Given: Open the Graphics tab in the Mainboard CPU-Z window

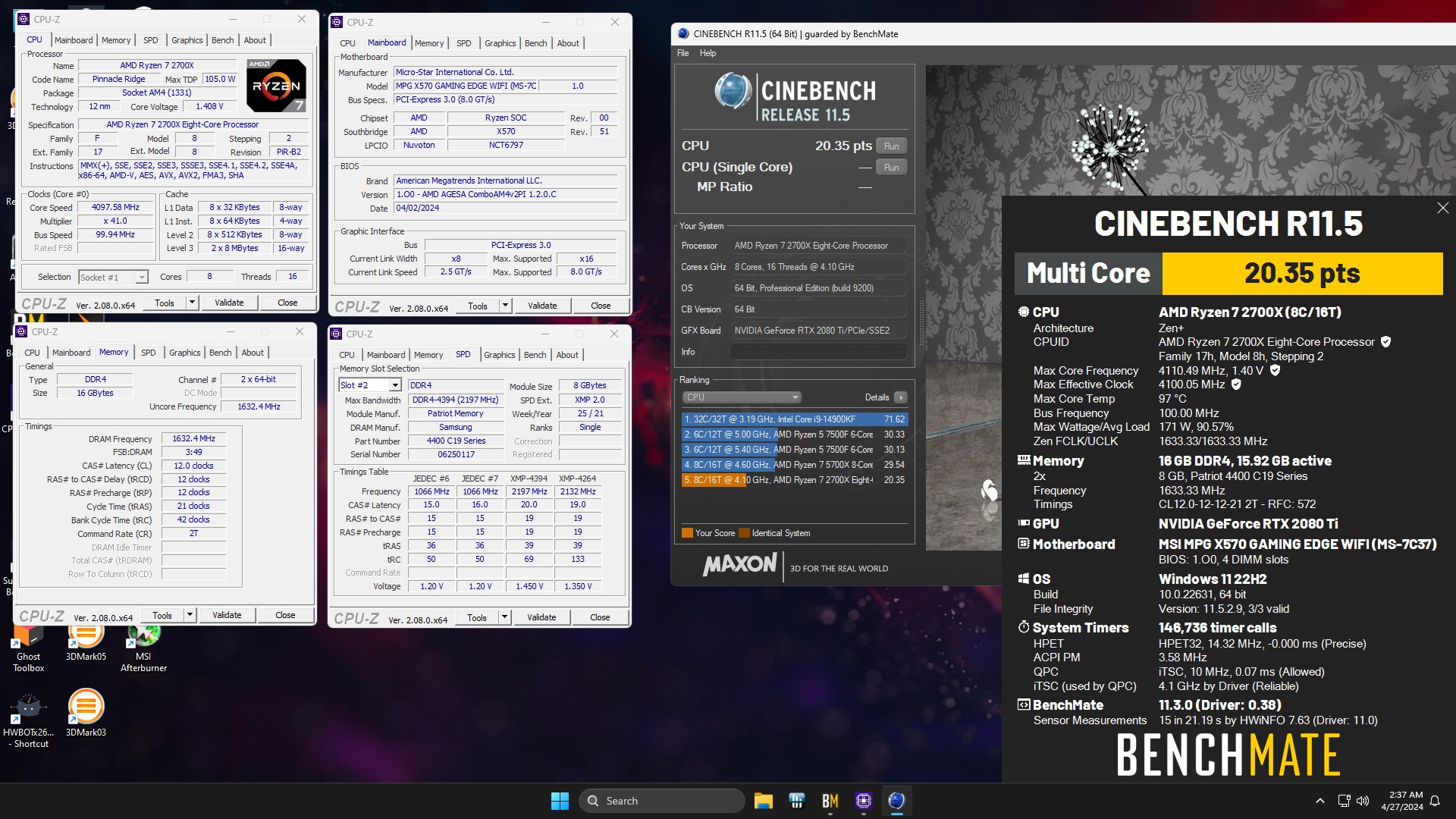Looking at the screenshot, I should click(x=500, y=43).
